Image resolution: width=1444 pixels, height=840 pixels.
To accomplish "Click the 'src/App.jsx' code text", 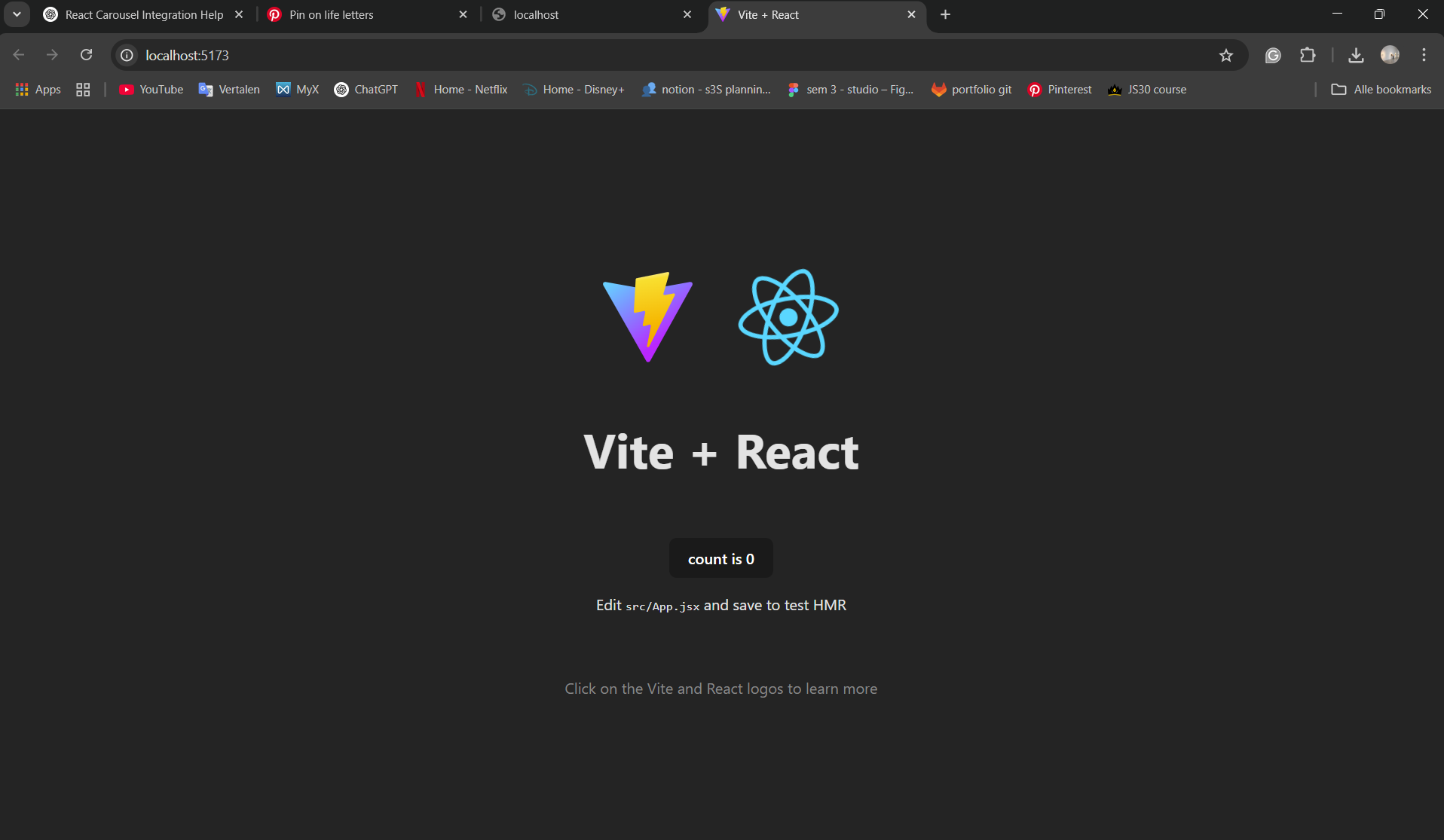I will (x=662, y=606).
